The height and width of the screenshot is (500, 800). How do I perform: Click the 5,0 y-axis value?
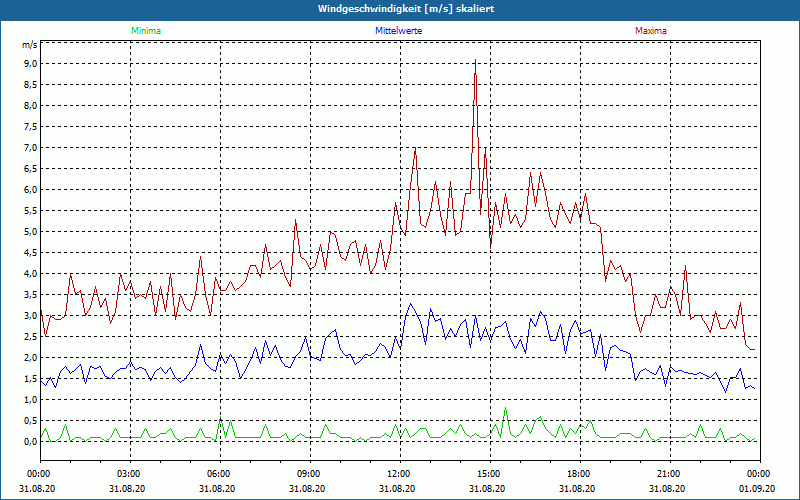pos(30,232)
